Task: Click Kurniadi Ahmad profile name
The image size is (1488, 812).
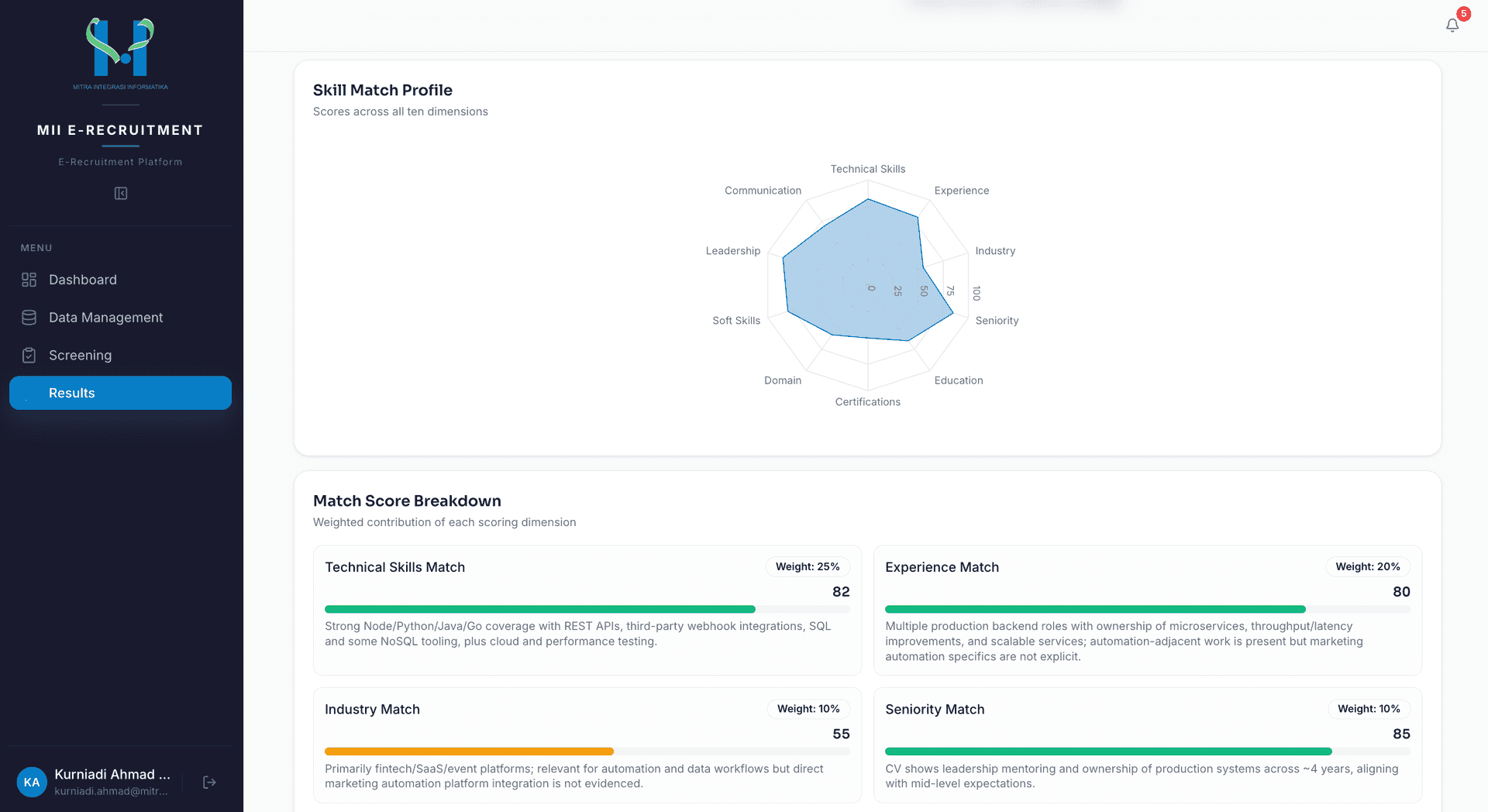Action: tap(112, 774)
